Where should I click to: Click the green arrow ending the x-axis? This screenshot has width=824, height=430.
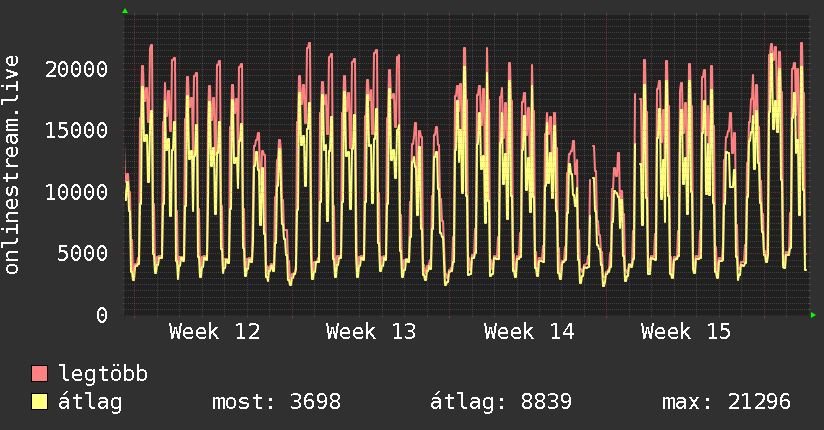click(x=813, y=315)
